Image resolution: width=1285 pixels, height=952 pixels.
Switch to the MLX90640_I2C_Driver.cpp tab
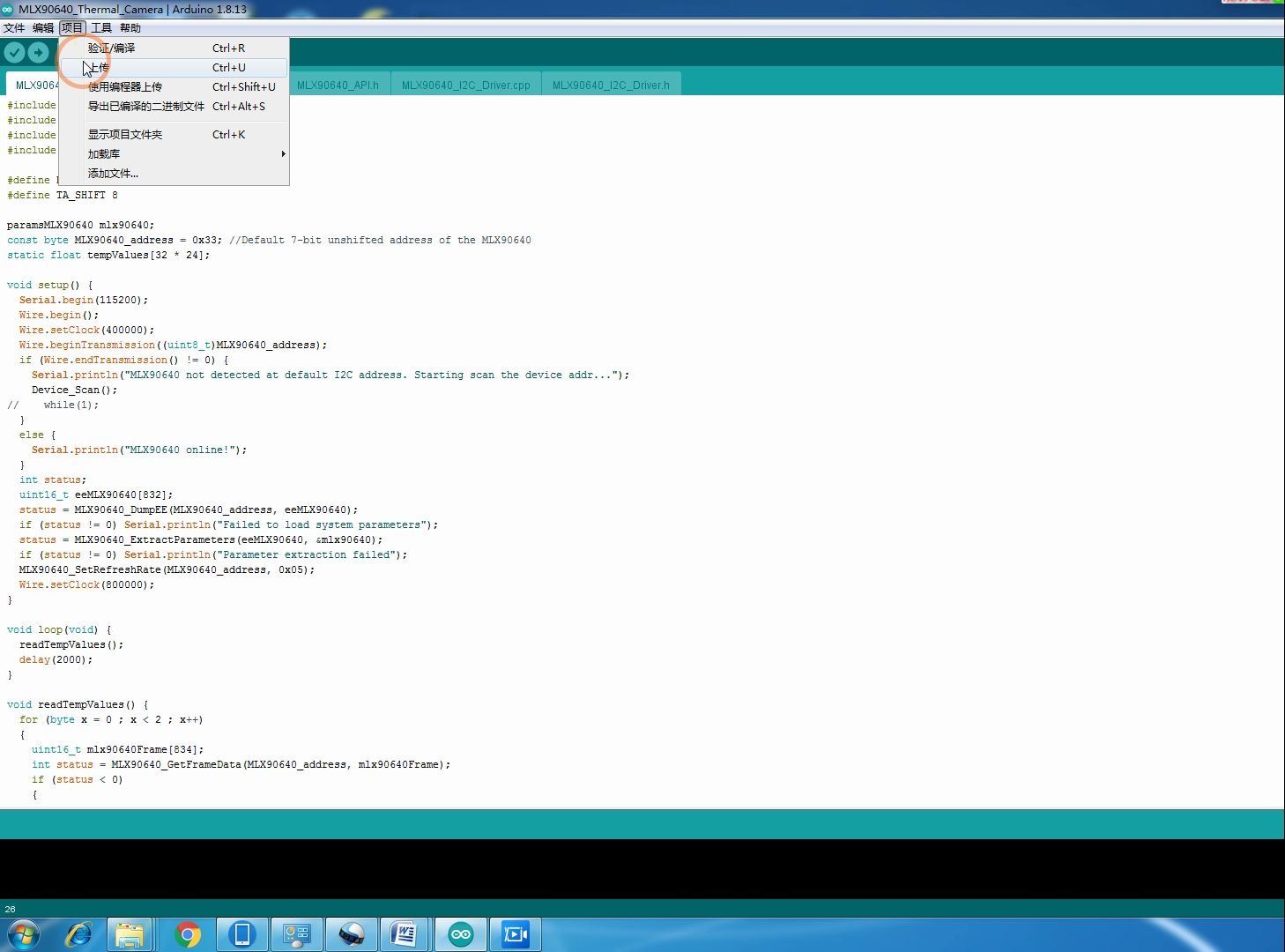tap(466, 86)
